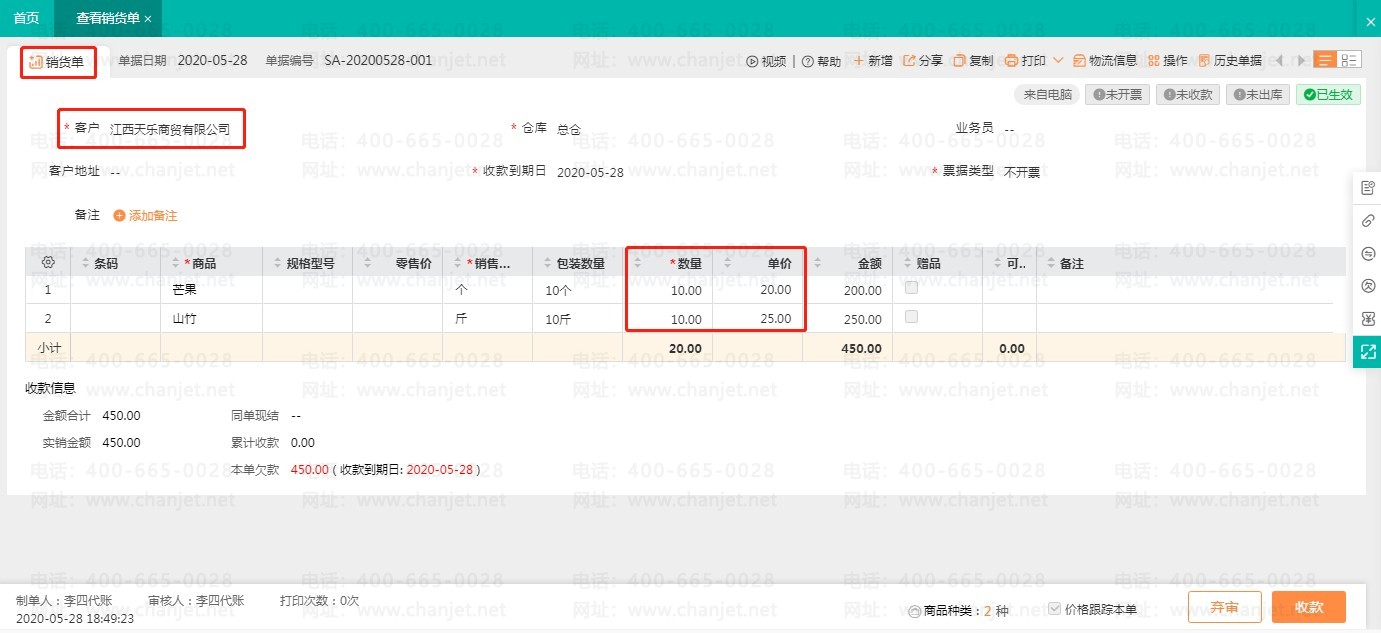Click the teal fullscreen expand icon
The height and width of the screenshot is (633, 1381).
tap(1367, 352)
